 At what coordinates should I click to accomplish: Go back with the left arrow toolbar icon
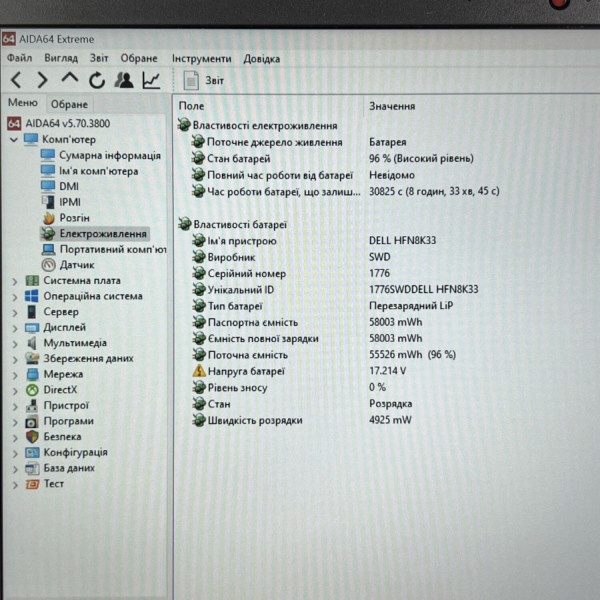[16, 81]
